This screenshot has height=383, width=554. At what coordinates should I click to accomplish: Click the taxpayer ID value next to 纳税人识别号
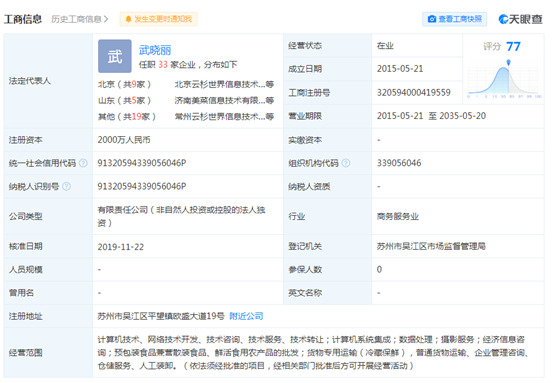[x=142, y=186]
